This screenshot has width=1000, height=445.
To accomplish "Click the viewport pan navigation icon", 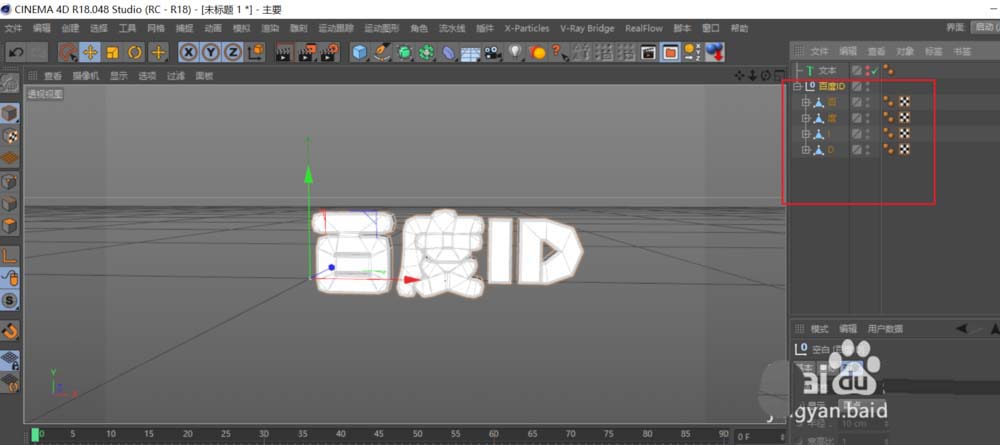I will point(739,75).
